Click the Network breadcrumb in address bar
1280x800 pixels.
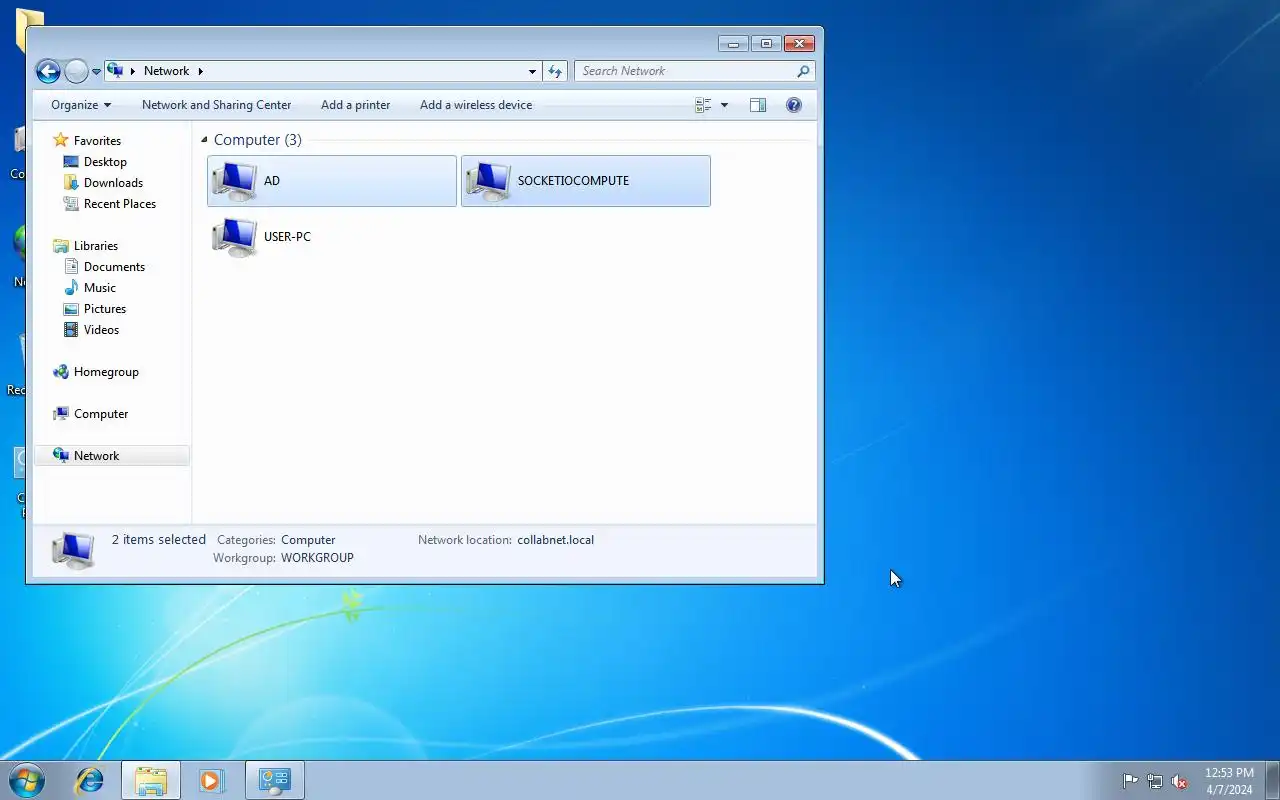(166, 71)
